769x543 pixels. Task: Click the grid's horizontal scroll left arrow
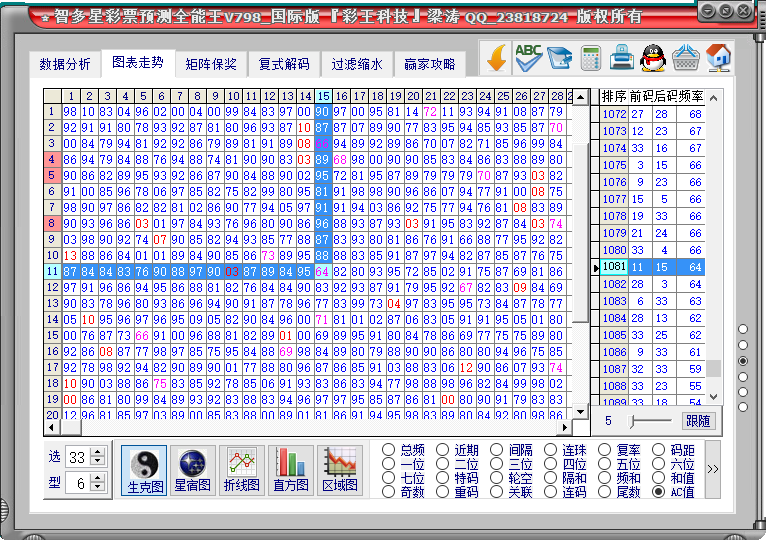[51, 427]
